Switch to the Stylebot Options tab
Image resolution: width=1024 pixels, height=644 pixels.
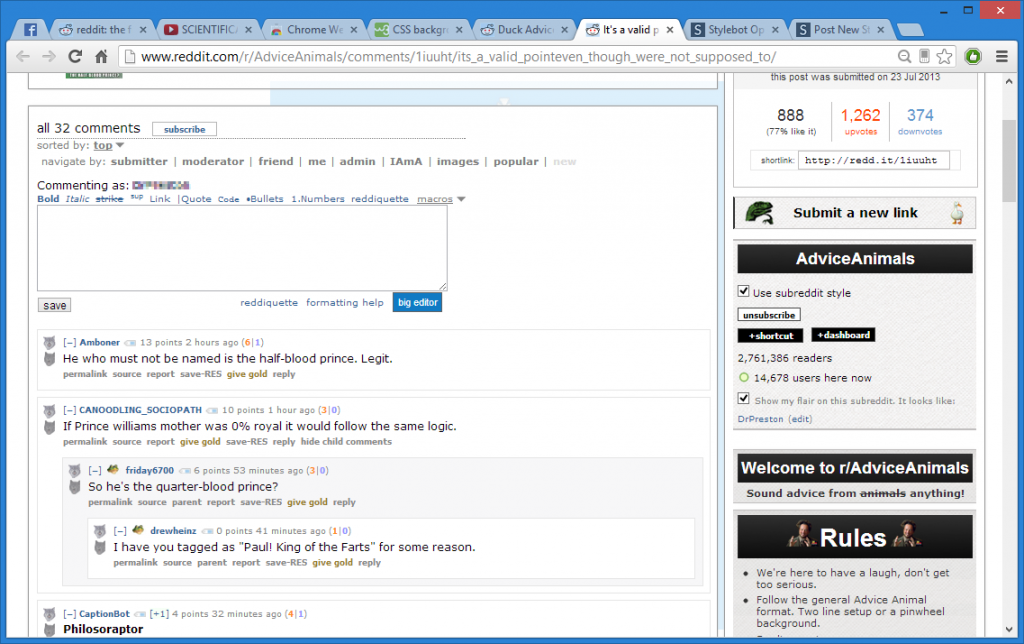click(735, 30)
